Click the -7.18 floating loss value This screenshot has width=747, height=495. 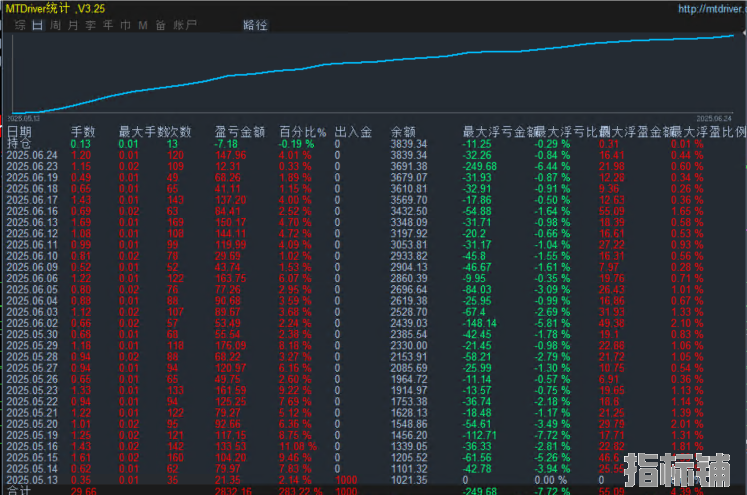(x=226, y=144)
